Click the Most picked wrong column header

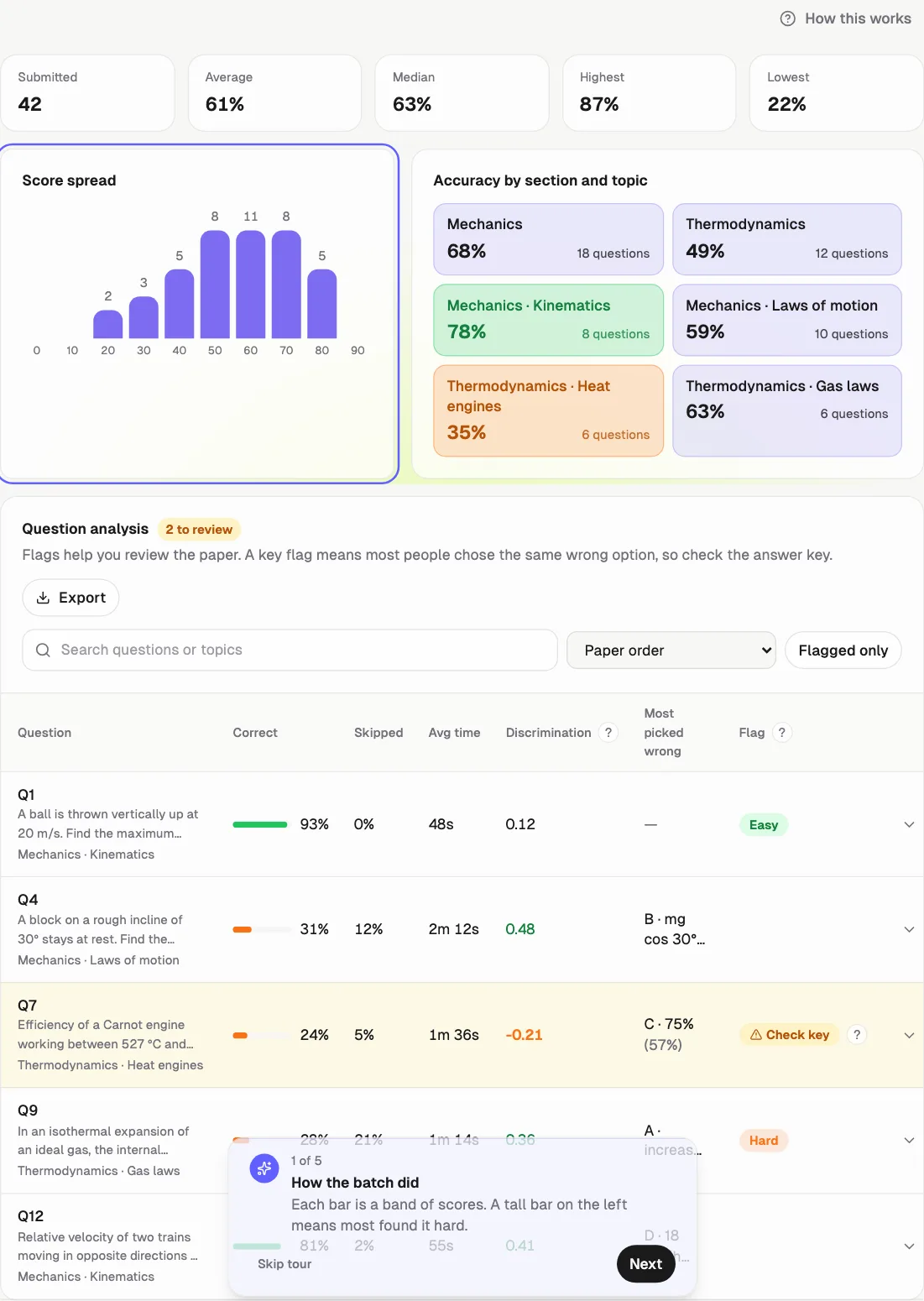[664, 733]
